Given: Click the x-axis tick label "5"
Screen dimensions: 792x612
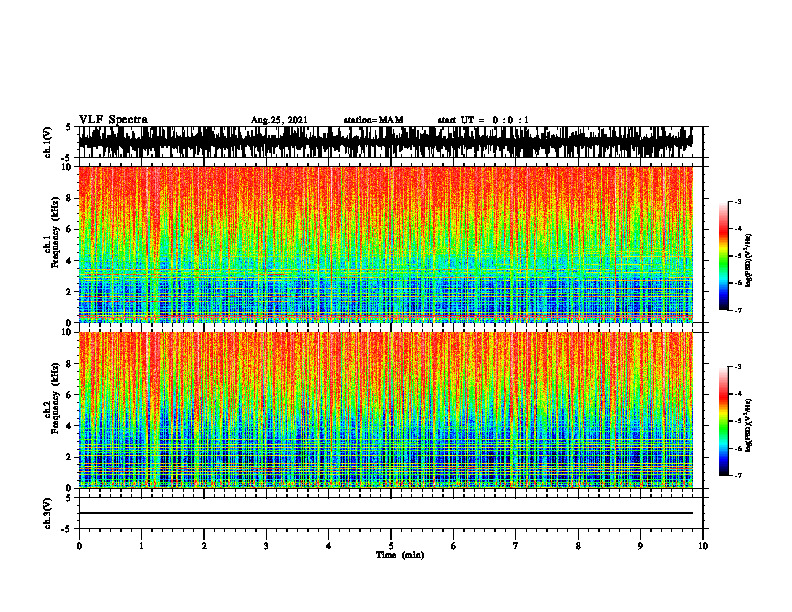Looking at the screenshot, I should (x=391, y=546).
